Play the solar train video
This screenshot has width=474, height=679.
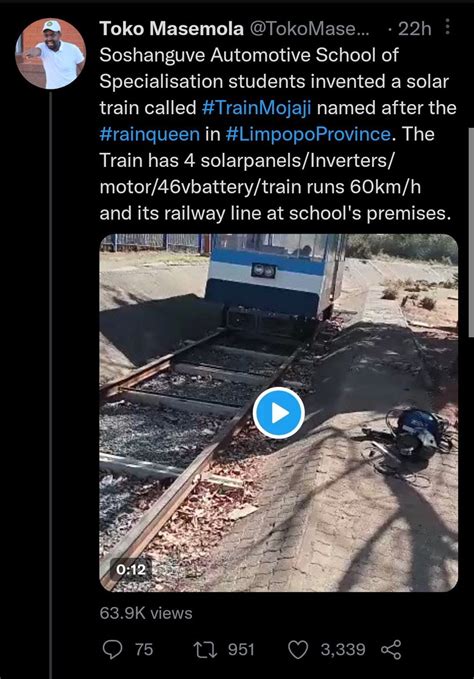click(x=278, y=413)
